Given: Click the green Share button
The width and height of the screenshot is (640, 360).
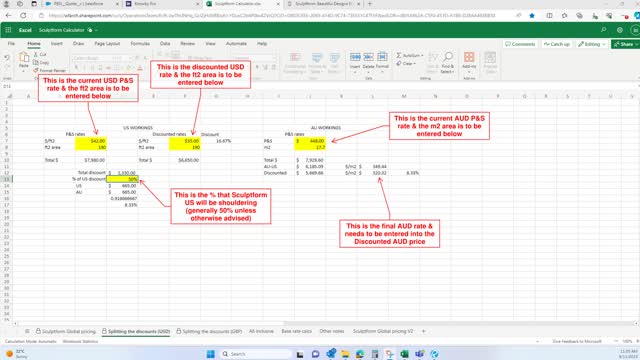Looking at the screenshot, I should [625, 44].
